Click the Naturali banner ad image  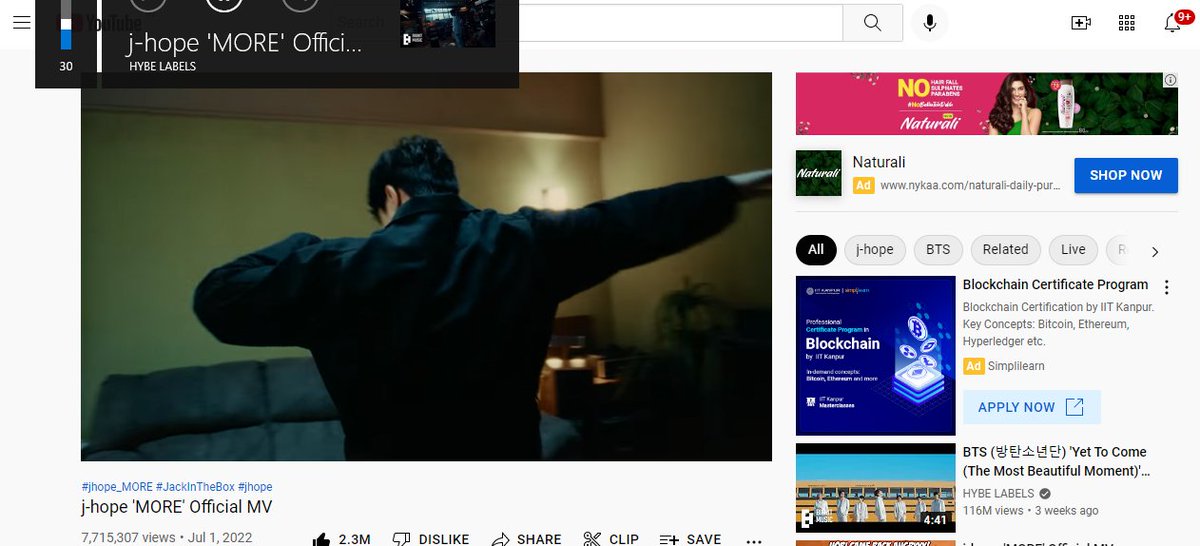click(987, 104)
